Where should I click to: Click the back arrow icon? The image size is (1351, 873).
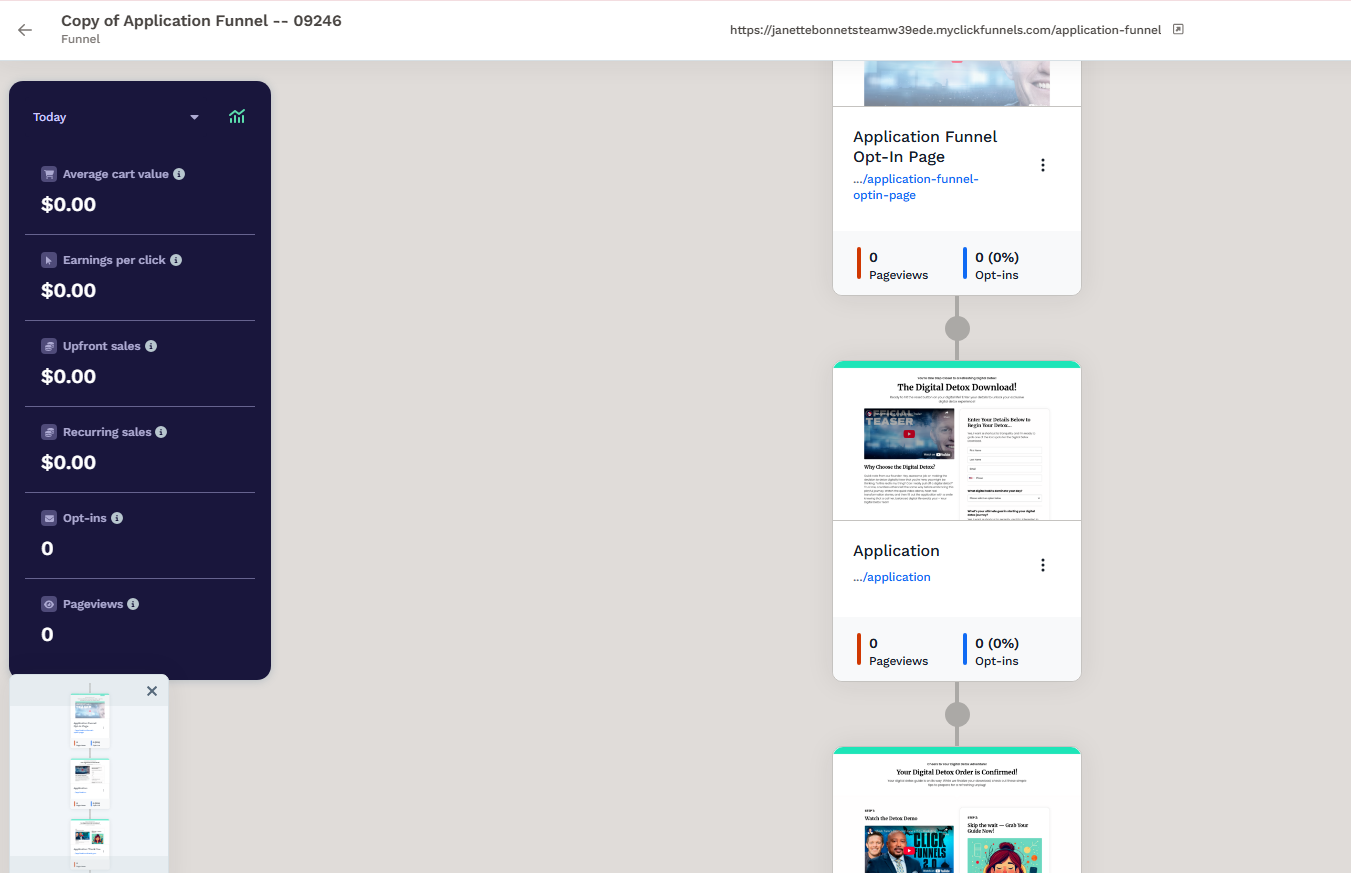pos(25,30)
